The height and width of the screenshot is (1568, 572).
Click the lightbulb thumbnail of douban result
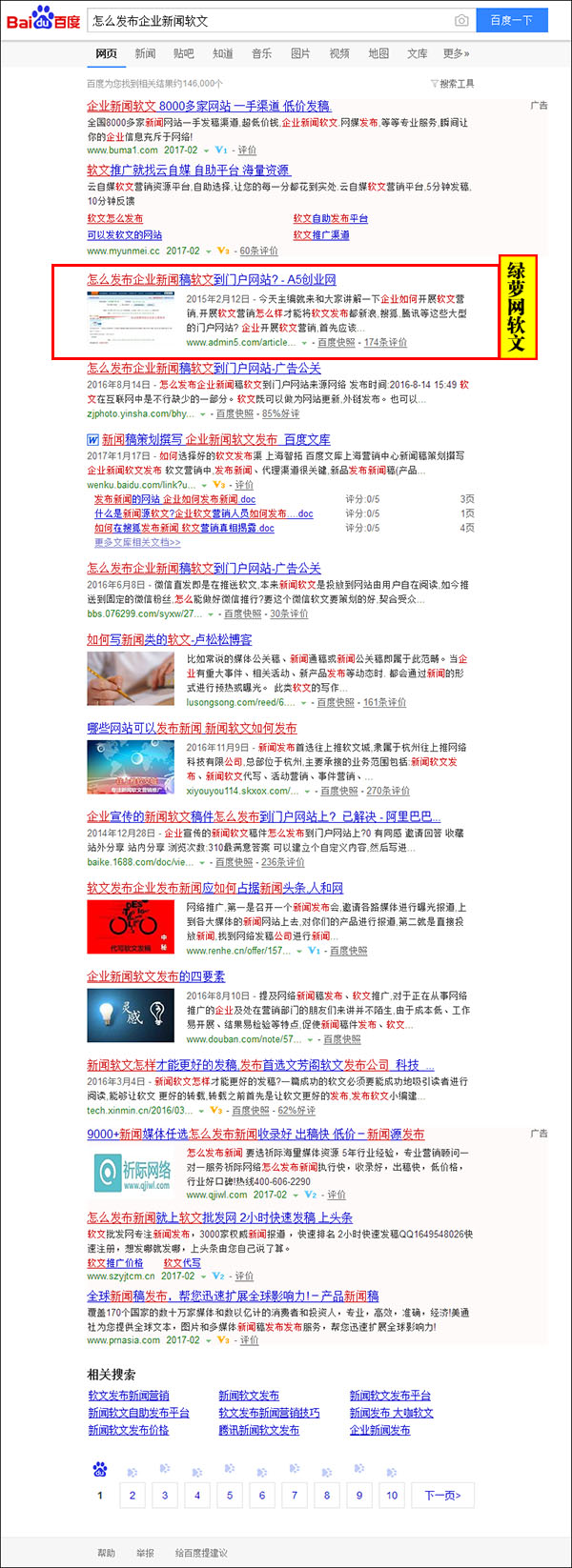(x=131, y=1014)
